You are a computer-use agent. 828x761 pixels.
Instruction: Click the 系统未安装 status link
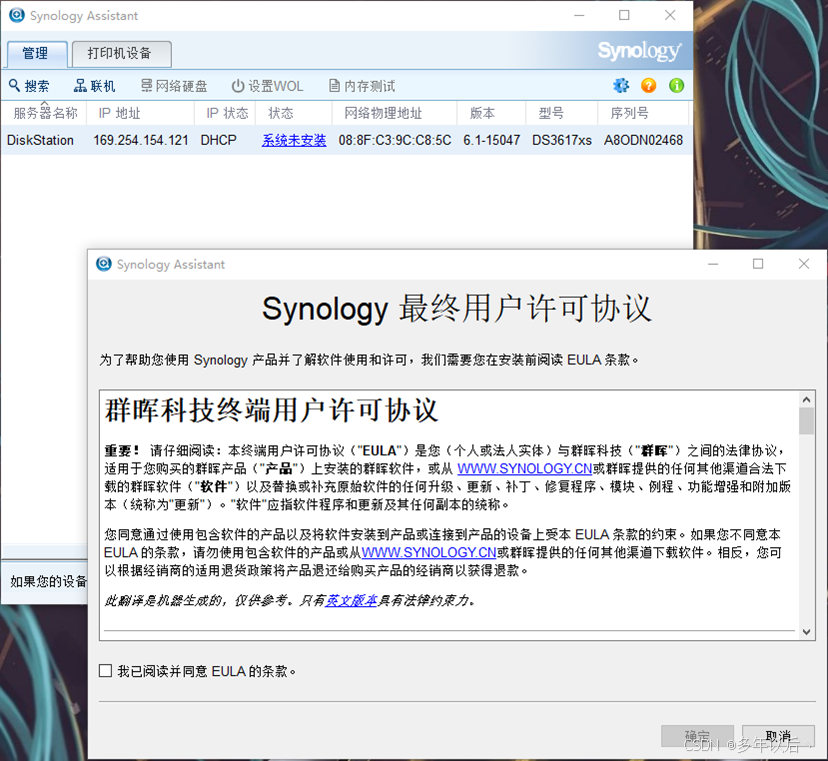[x=294, y=140]
